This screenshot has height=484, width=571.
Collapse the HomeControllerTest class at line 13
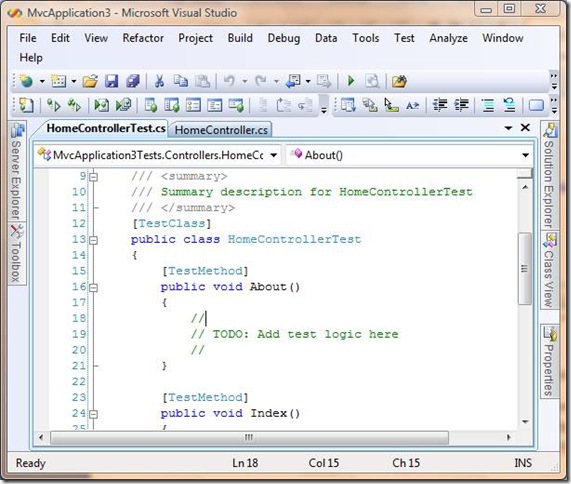click(x=94, y=240)
